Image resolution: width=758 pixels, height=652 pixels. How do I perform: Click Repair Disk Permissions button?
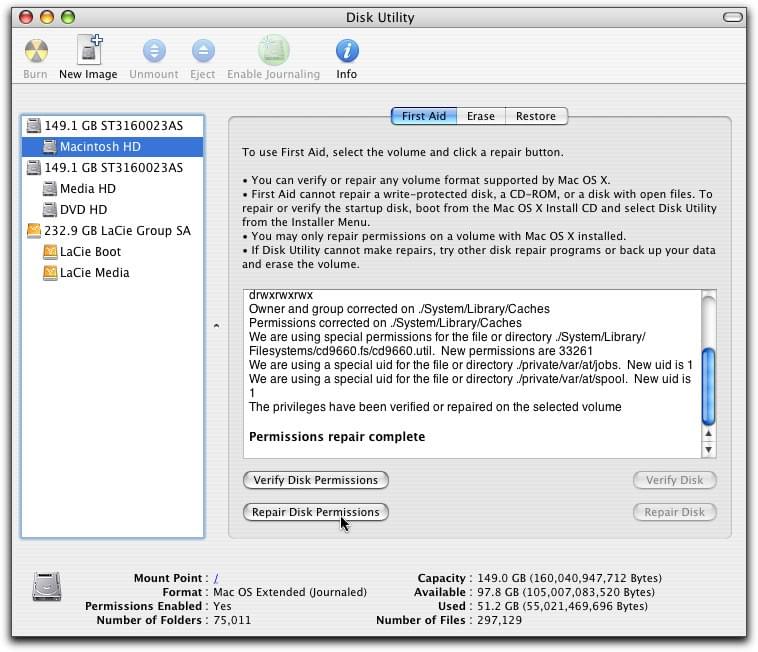(x=316, y=512)
